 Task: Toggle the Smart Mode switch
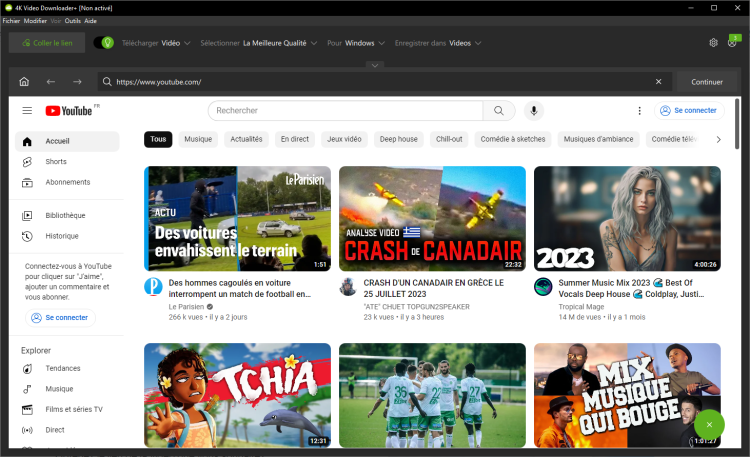point(103,43)
